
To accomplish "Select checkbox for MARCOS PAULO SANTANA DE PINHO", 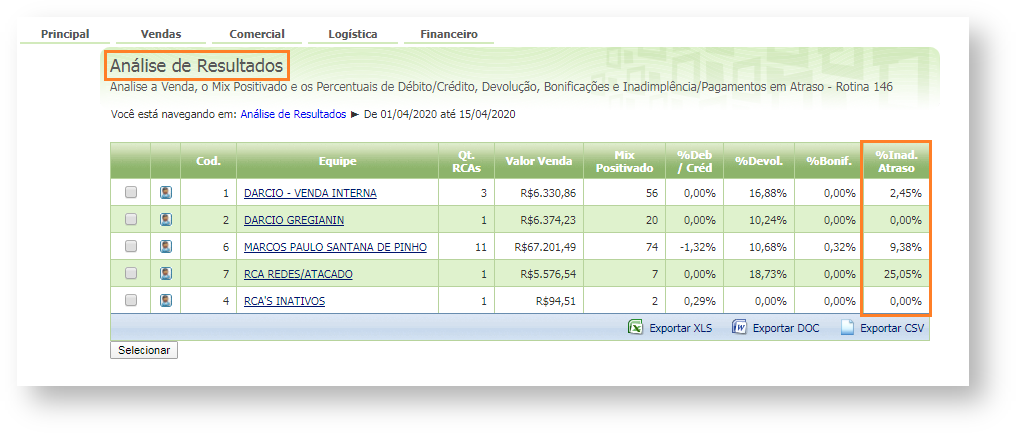I will click(x=131, y=247).
